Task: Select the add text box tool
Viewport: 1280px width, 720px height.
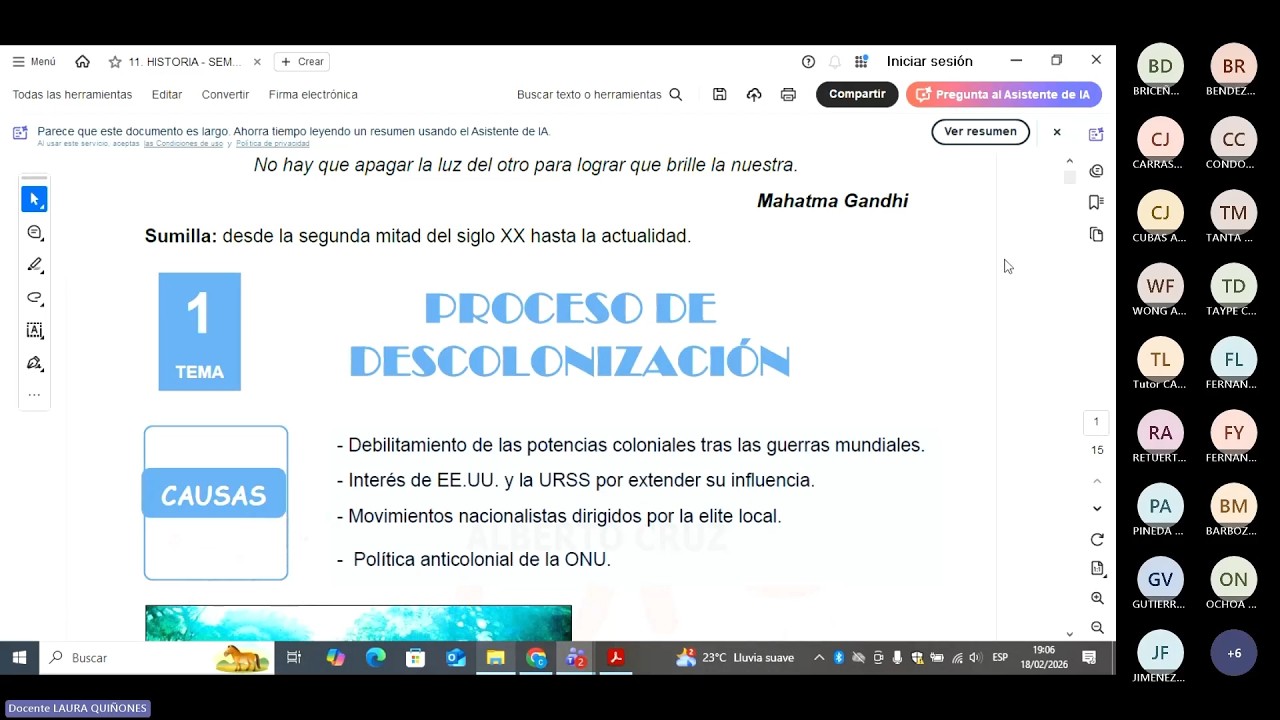Action: click(x=34, y=331)
